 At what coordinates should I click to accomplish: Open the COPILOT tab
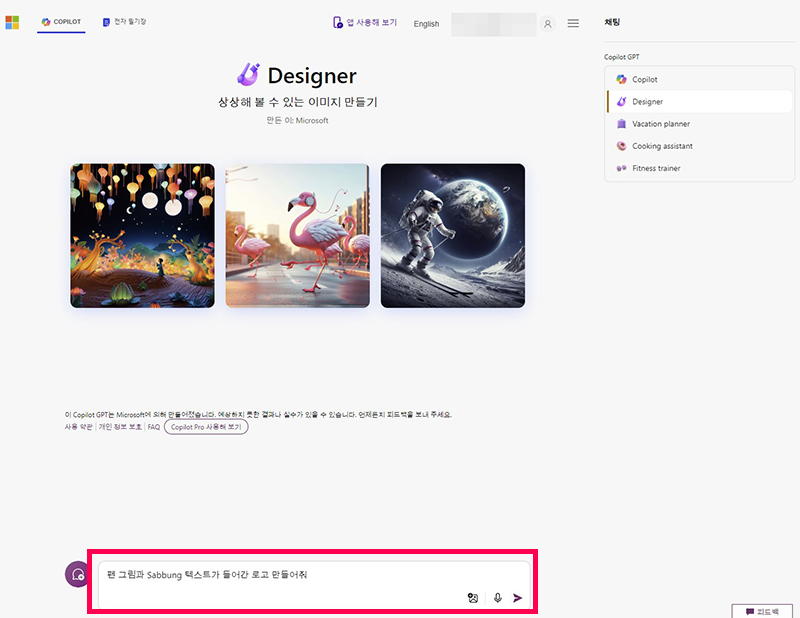tap(61, 22)
